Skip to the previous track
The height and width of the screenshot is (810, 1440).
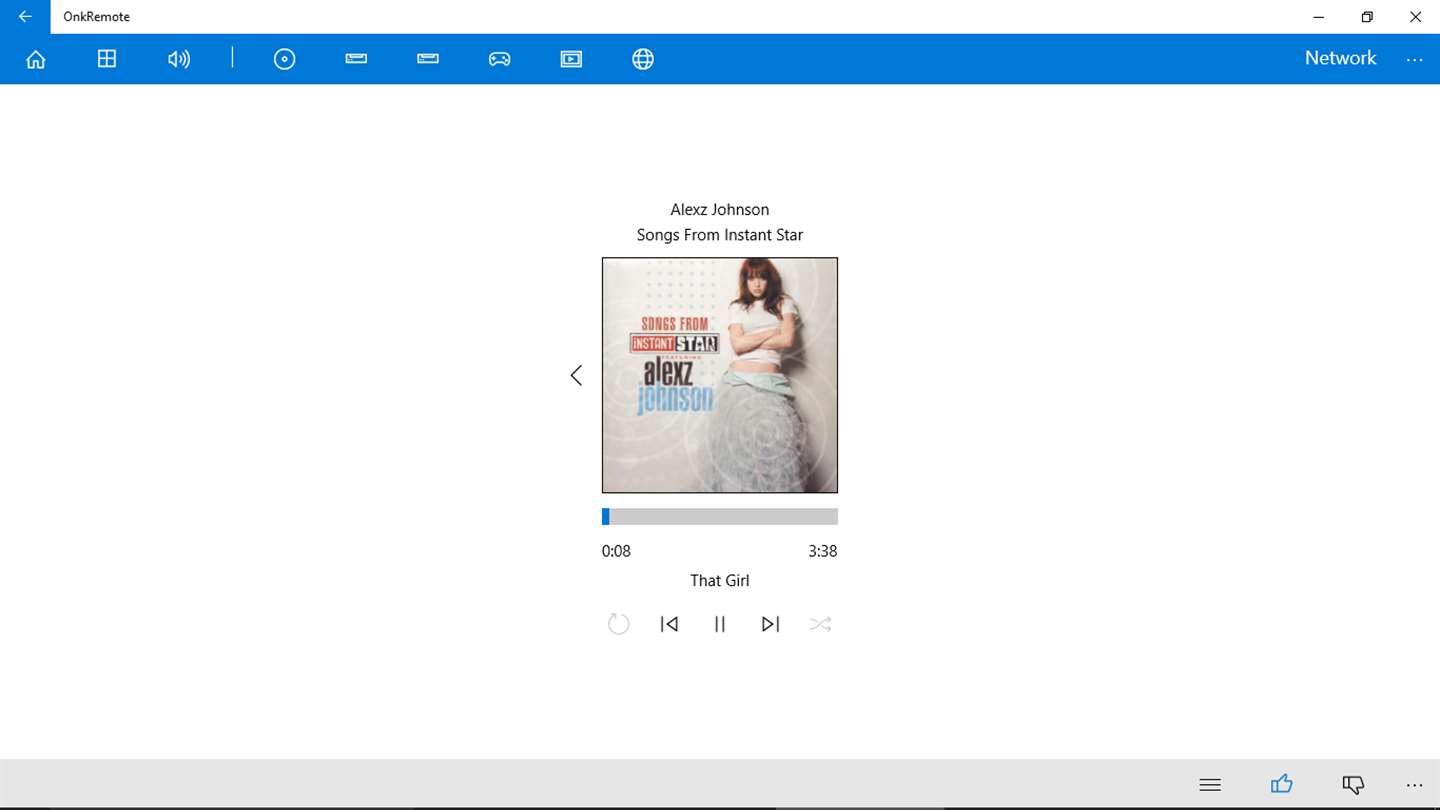coord(669,624)
